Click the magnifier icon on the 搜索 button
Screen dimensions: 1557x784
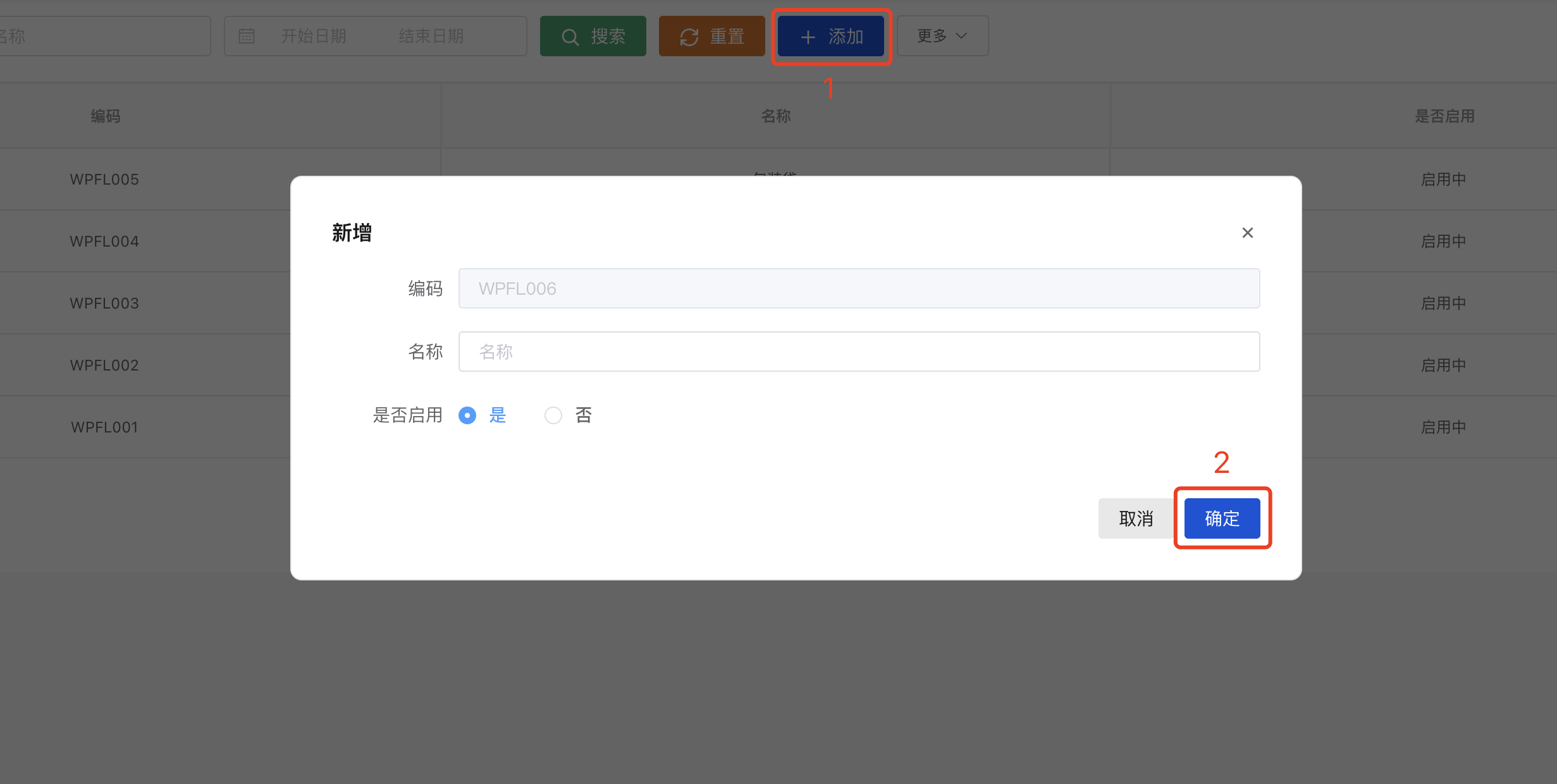(x=570, y=37)
